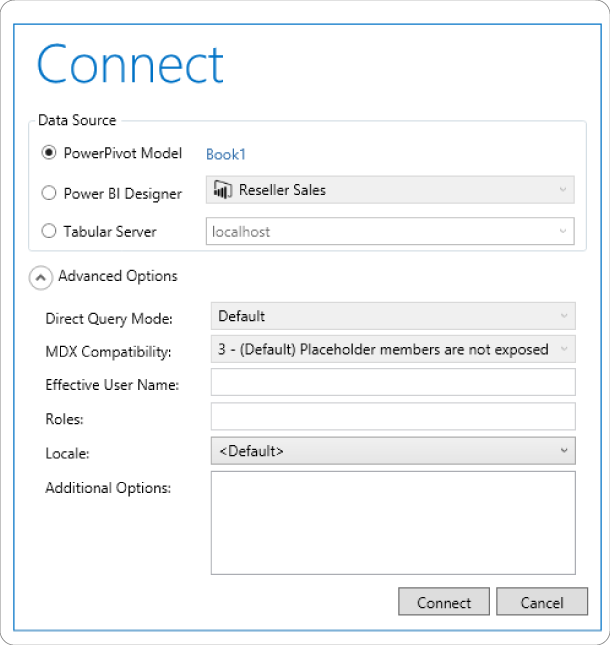Open the localhost server dropdown arrow
610x645 pixels.
coord(563,231)
